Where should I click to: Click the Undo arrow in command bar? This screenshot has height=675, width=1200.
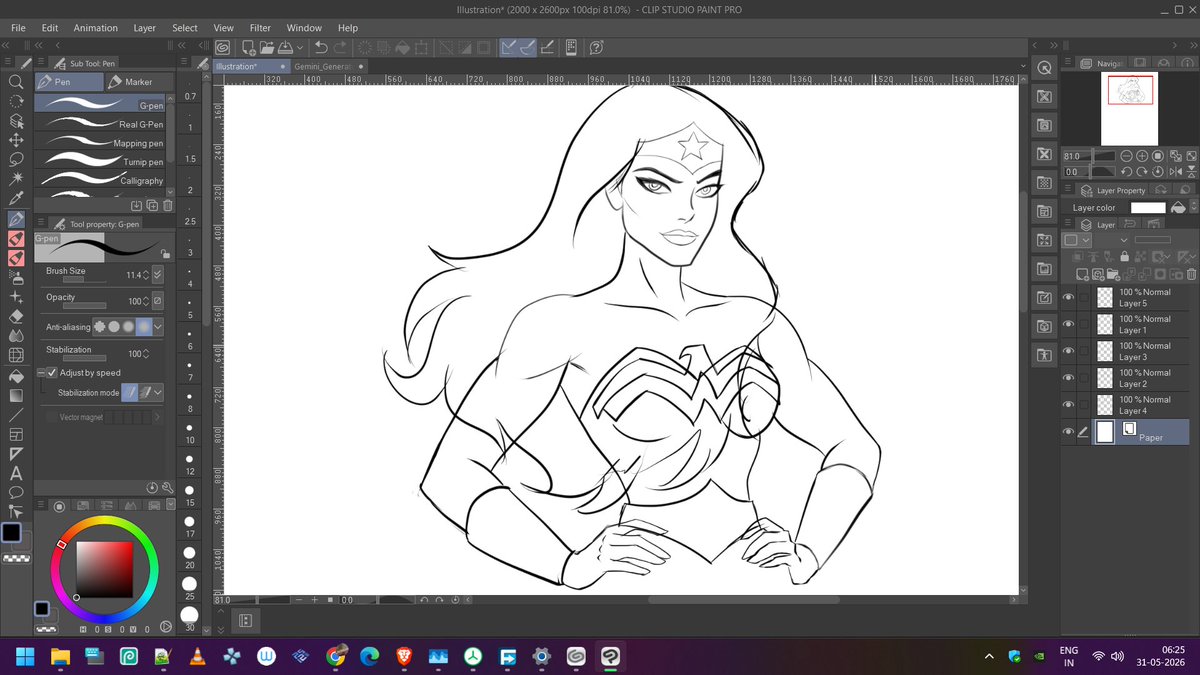[320, 47]
